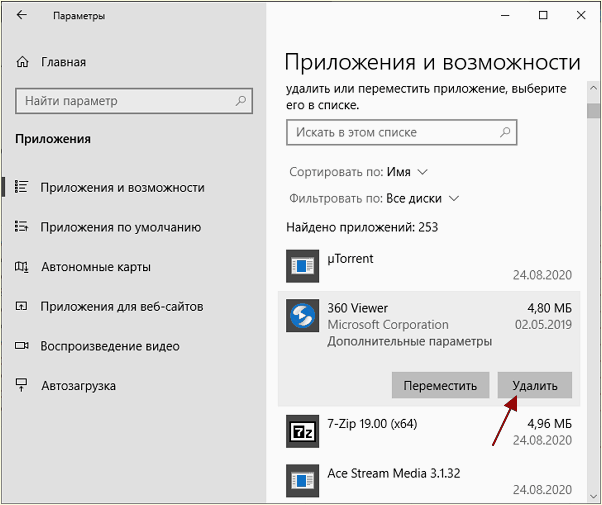Viewport: 602px width, 505px height.
Task: Click the 7-Zip app icon
Action: 302,431
